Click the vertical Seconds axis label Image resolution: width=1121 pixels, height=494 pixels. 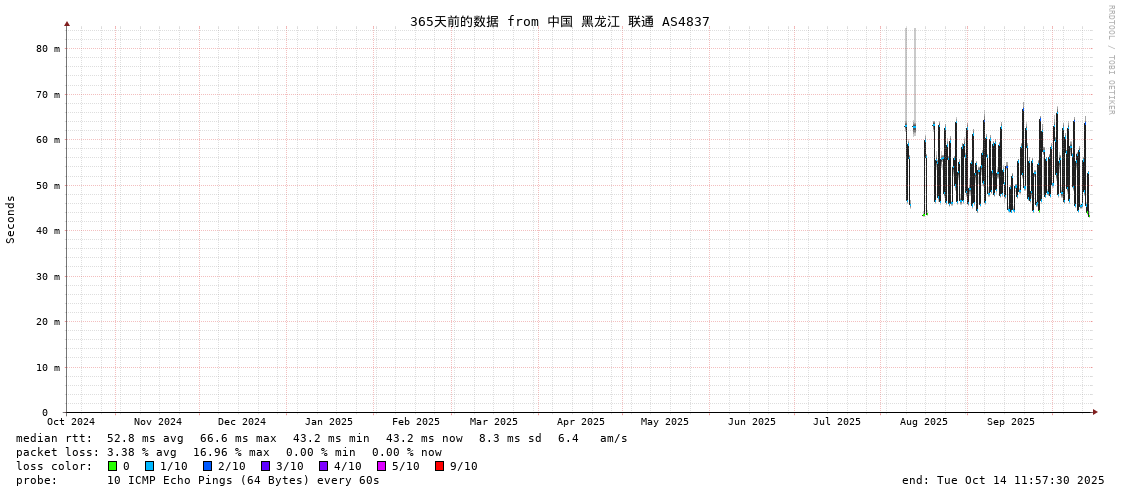[x=11, y=219]
